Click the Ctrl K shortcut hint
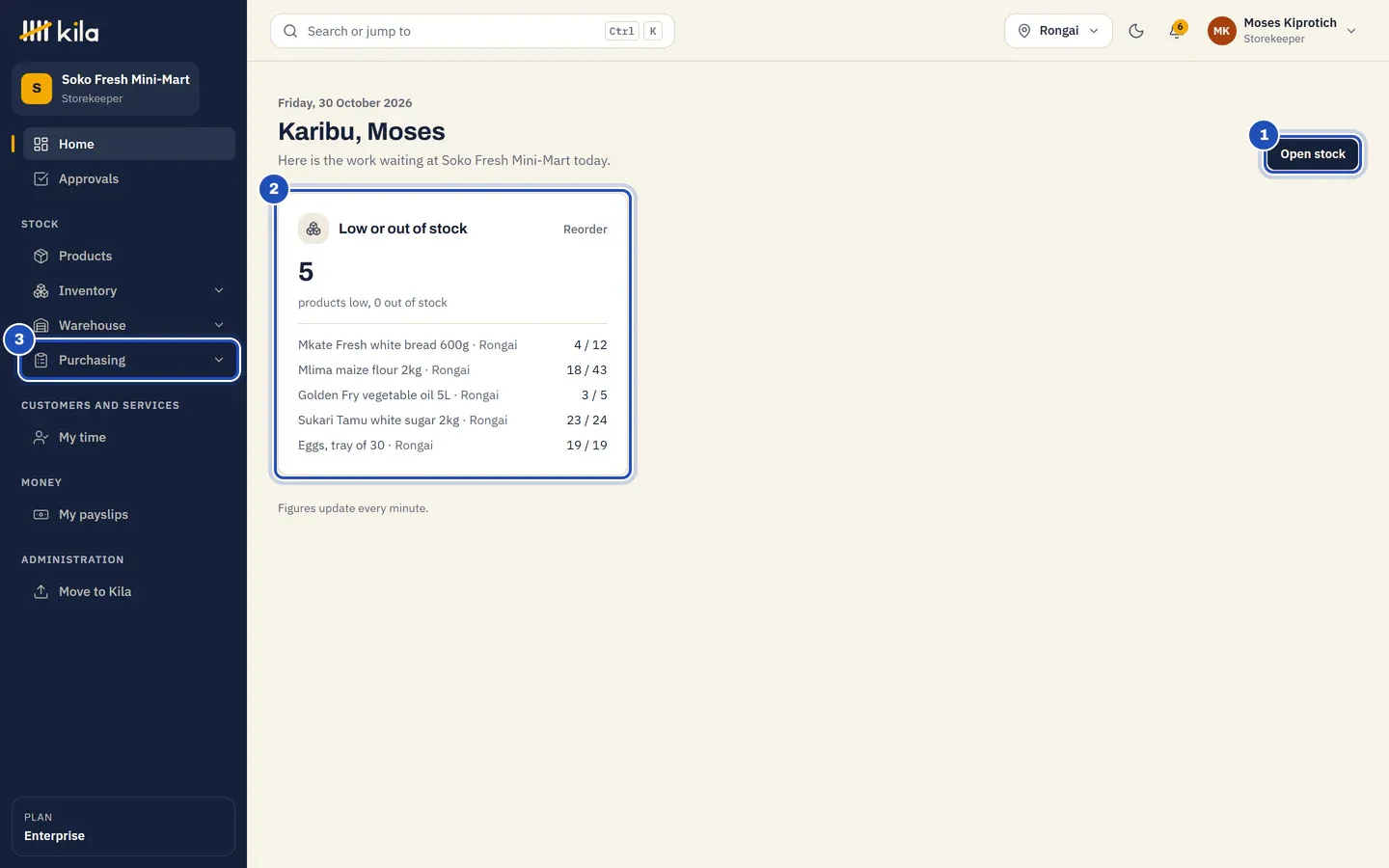The image size is (1389, 868). 634,31
